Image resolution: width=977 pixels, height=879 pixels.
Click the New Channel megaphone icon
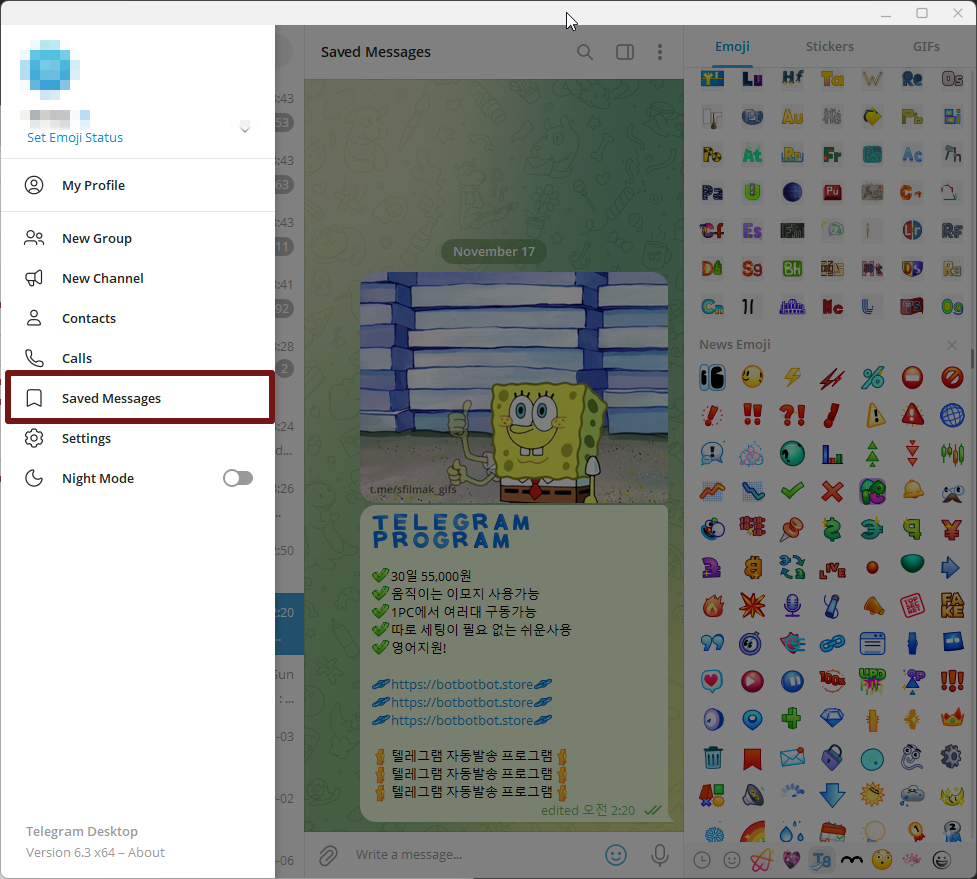click(35, 278)
